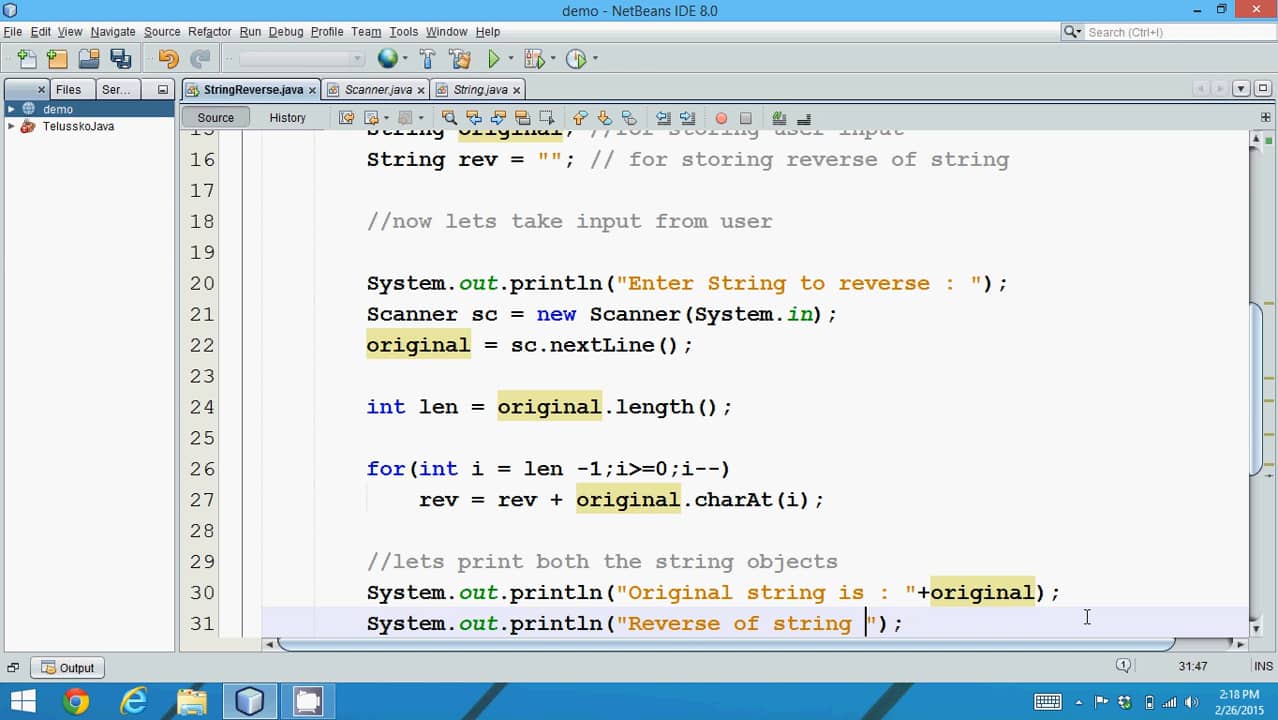Viewport: 1278px width, 720px height.
Task: Click the Uncomment lines icon
Action: [x=804, y=117]
